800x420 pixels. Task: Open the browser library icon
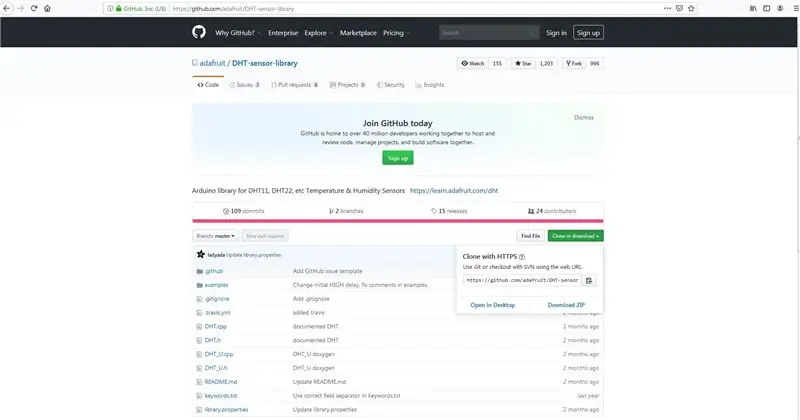click(x=753, y=8)
